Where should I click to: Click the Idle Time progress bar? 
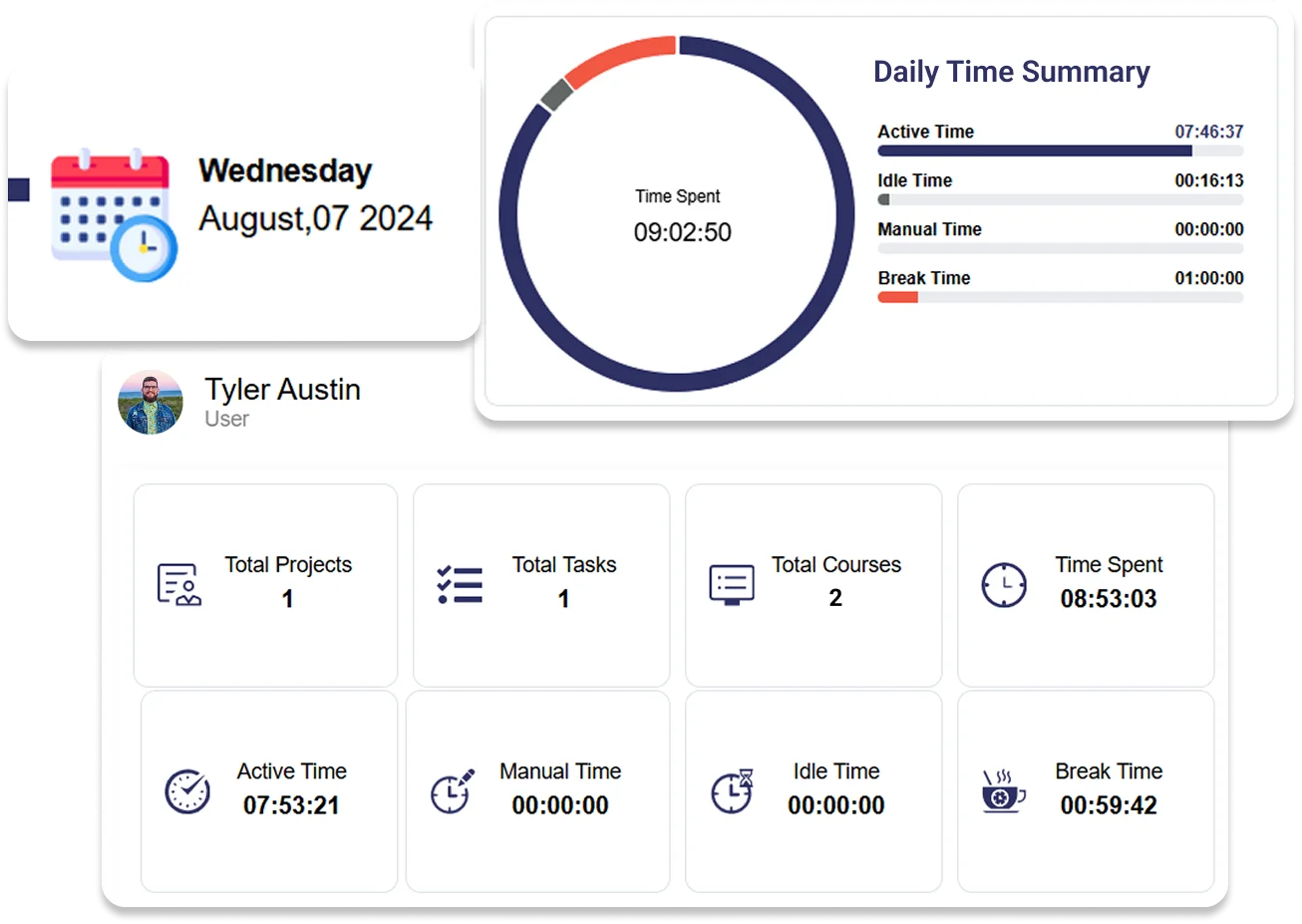tap(1061, 200)
